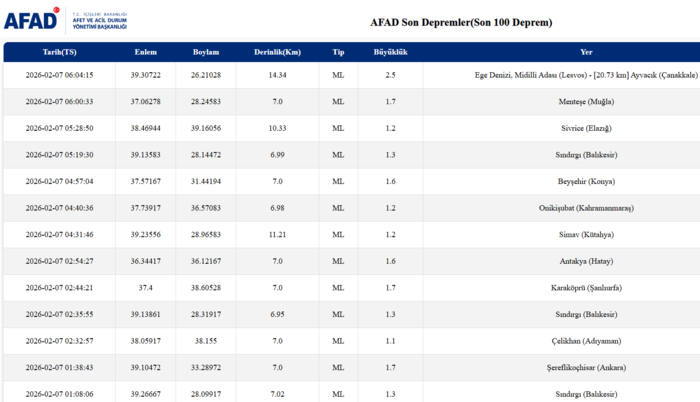Click longitude value 39.16056
The image size is (700, 402).
[206, 128]
